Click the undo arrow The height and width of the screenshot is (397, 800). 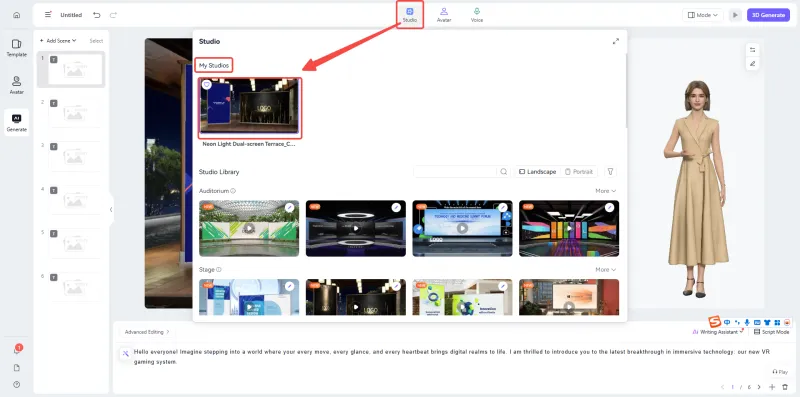tap(96, 15)
